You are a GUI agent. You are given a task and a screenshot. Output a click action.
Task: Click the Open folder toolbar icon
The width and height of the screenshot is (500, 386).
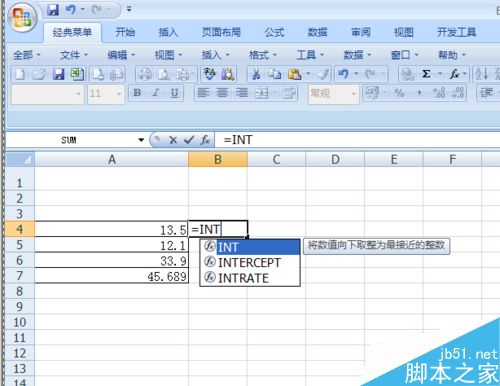[x=39, y=74]
